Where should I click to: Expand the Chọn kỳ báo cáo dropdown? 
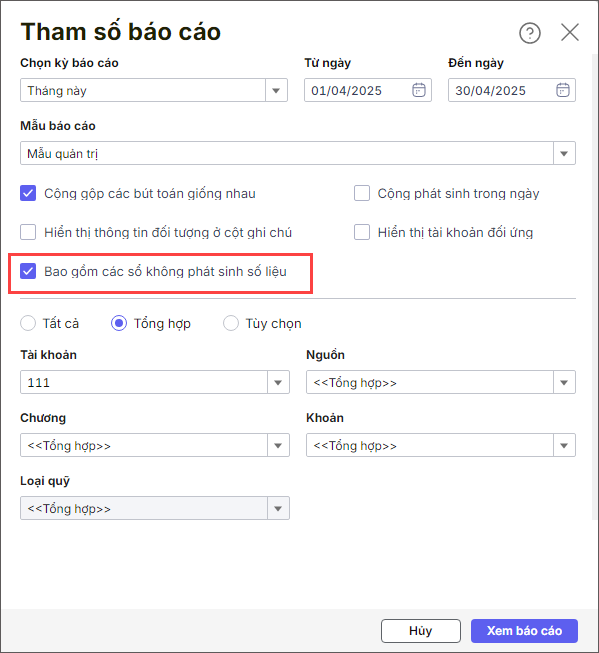click(x=276, y=90)
